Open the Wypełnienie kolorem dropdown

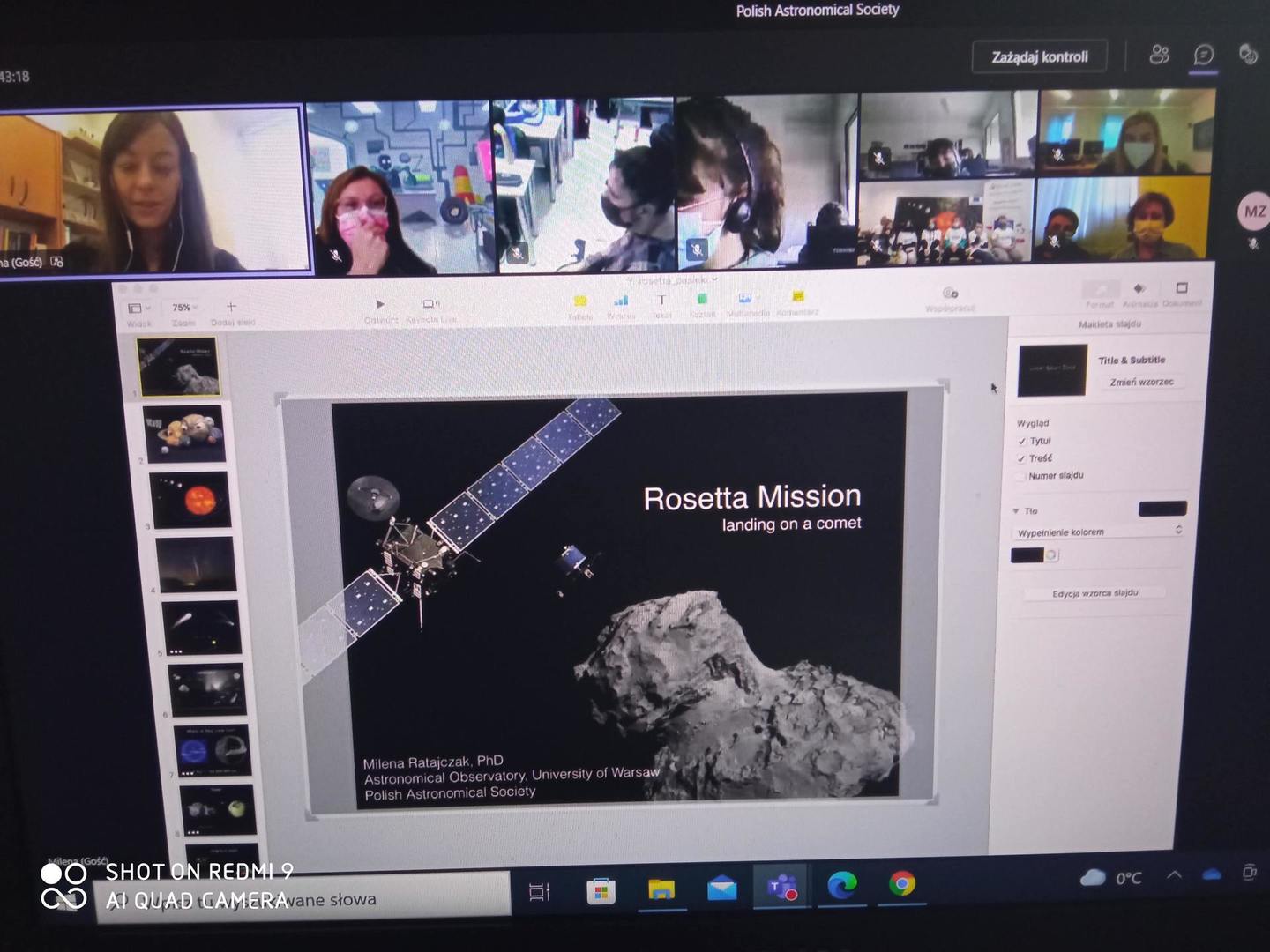coord(1098,532)
